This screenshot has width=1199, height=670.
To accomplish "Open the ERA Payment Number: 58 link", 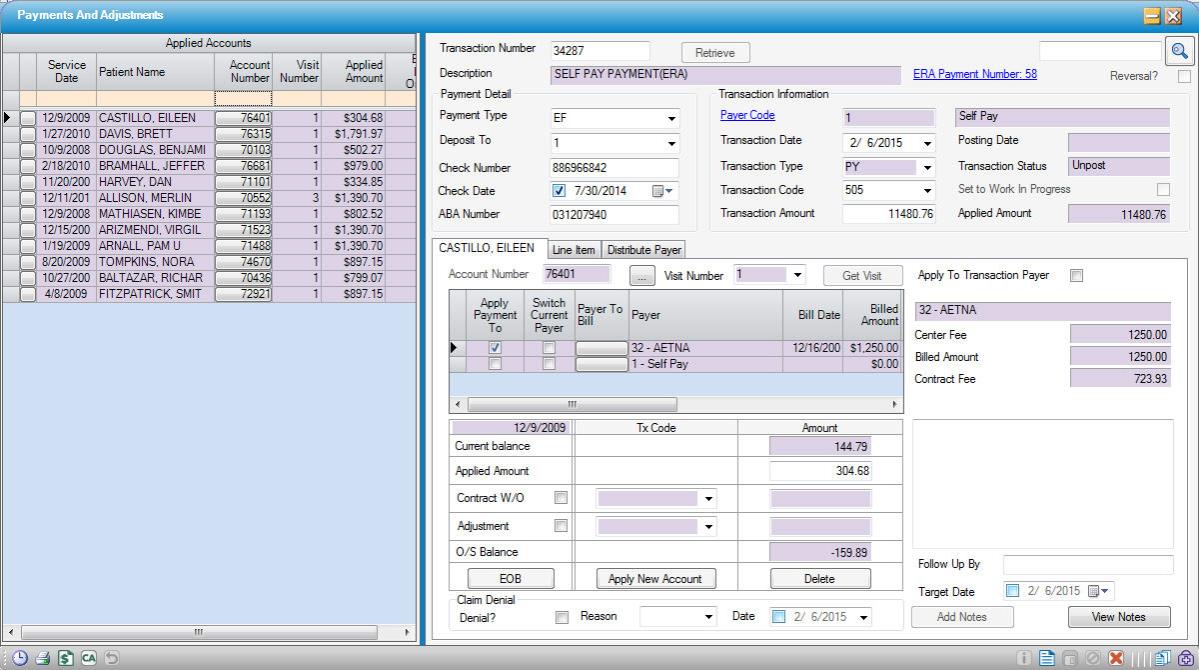I will point(974,74).
